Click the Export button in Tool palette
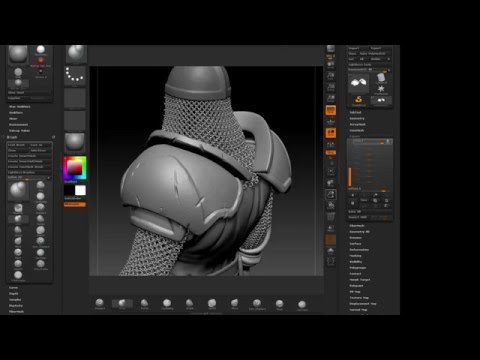The image size is (480, 360). tap(381, 48)
